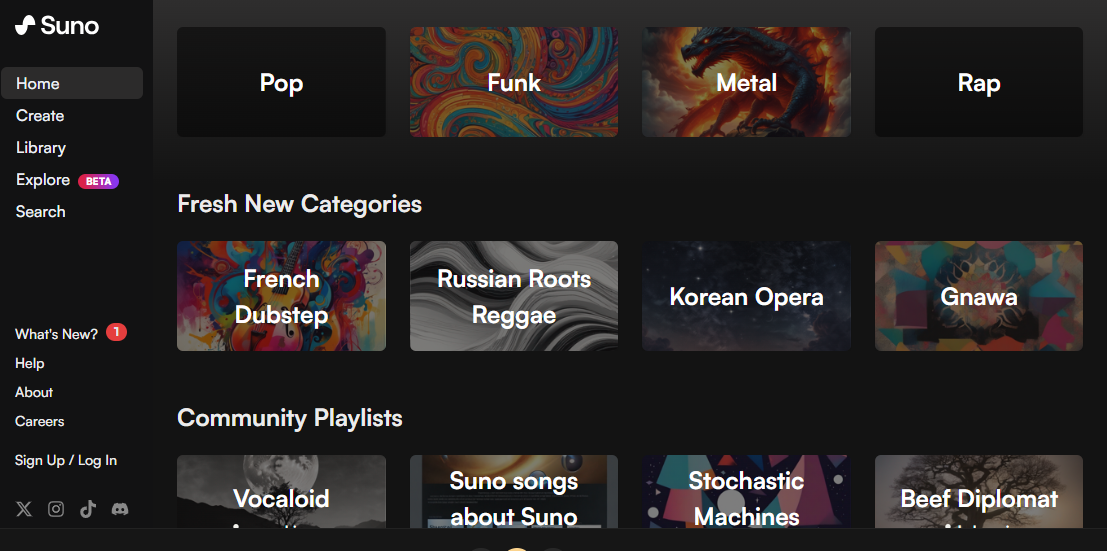The image size is (1107, 551).
Task: Open the Russian Roots Reggae category
Action: point(514,296)
